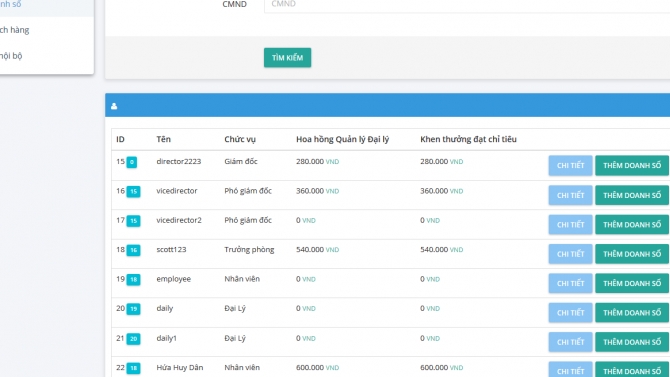Open CHI TIẾT for daily row
Viewport: 670px width, 377px height.
click(x=570, y=312)
